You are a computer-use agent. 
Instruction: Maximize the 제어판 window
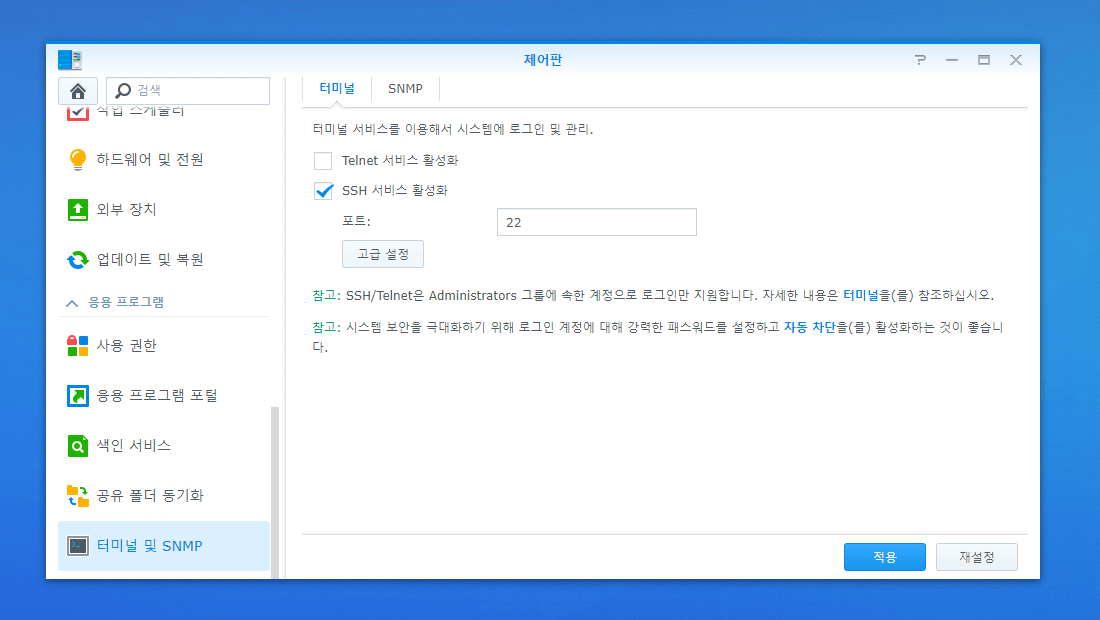coord(984,60)
